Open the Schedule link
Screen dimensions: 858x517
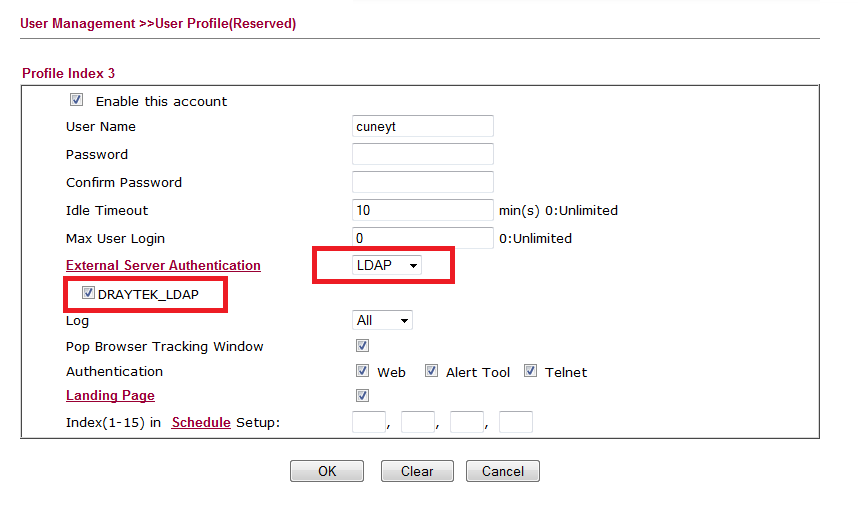(x=201, y=422)
